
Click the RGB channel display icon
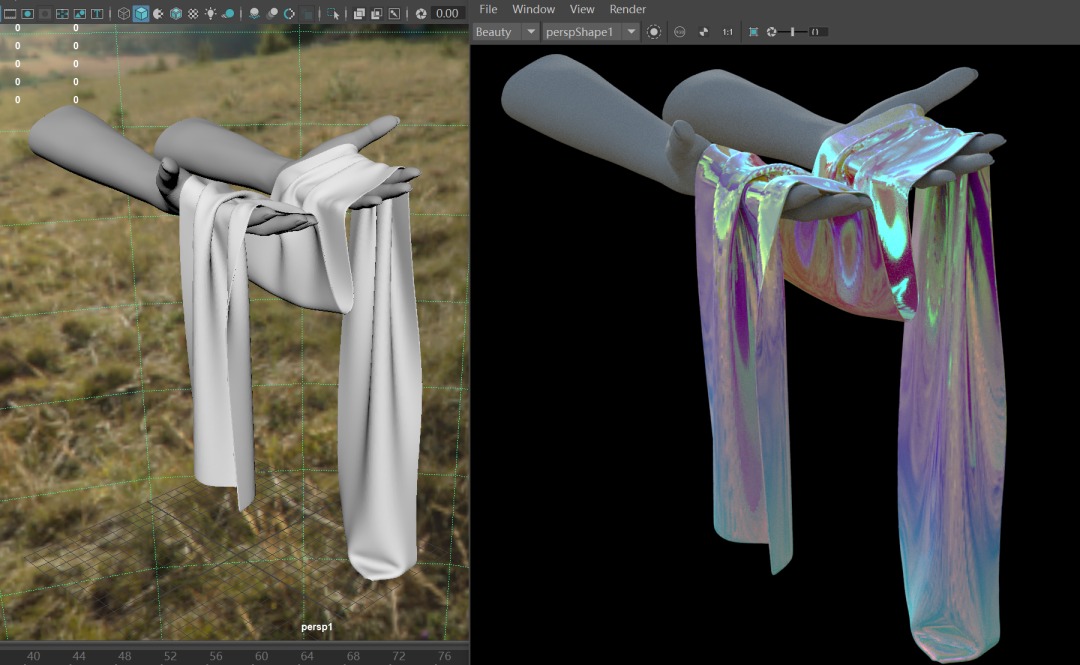(x=679, y=32)
